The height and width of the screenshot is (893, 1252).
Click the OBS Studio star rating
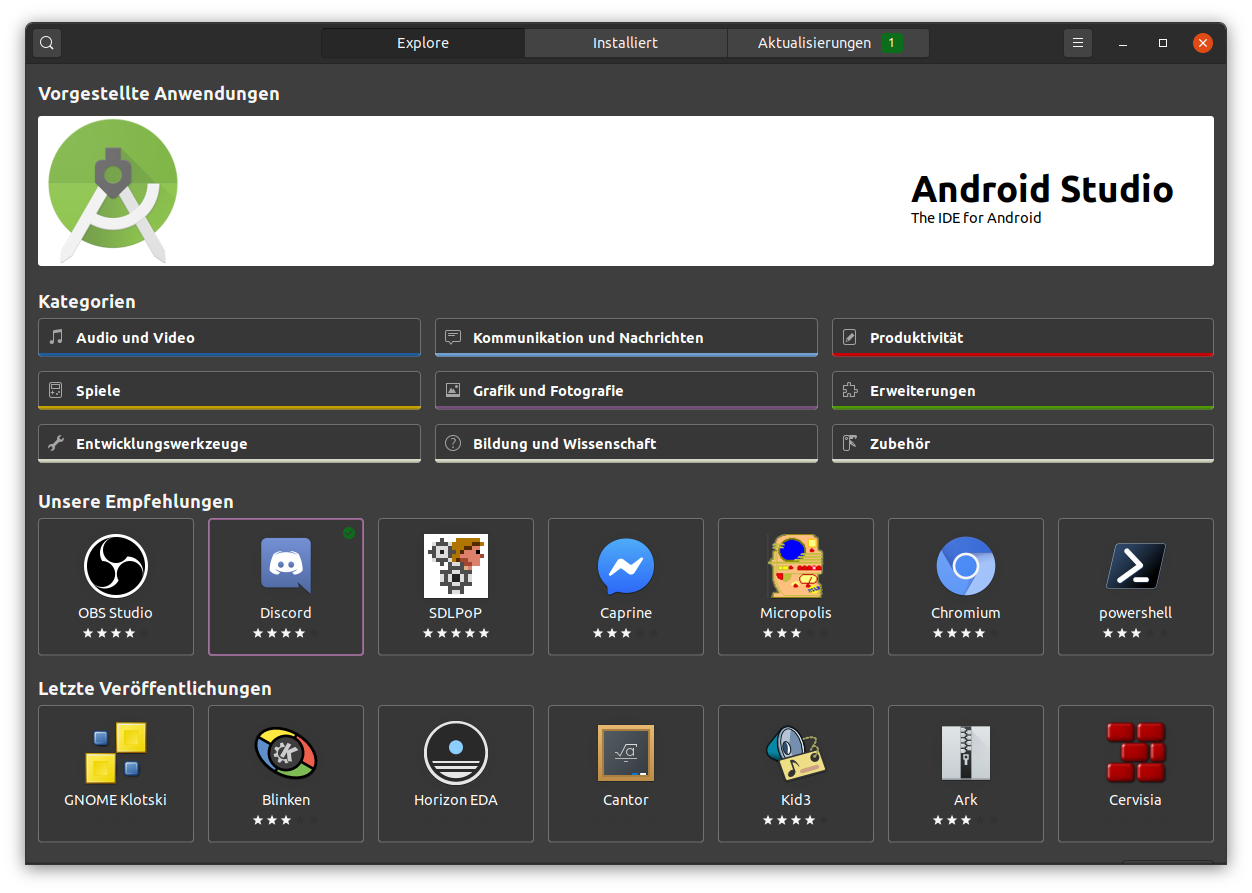tap(116, 633)
